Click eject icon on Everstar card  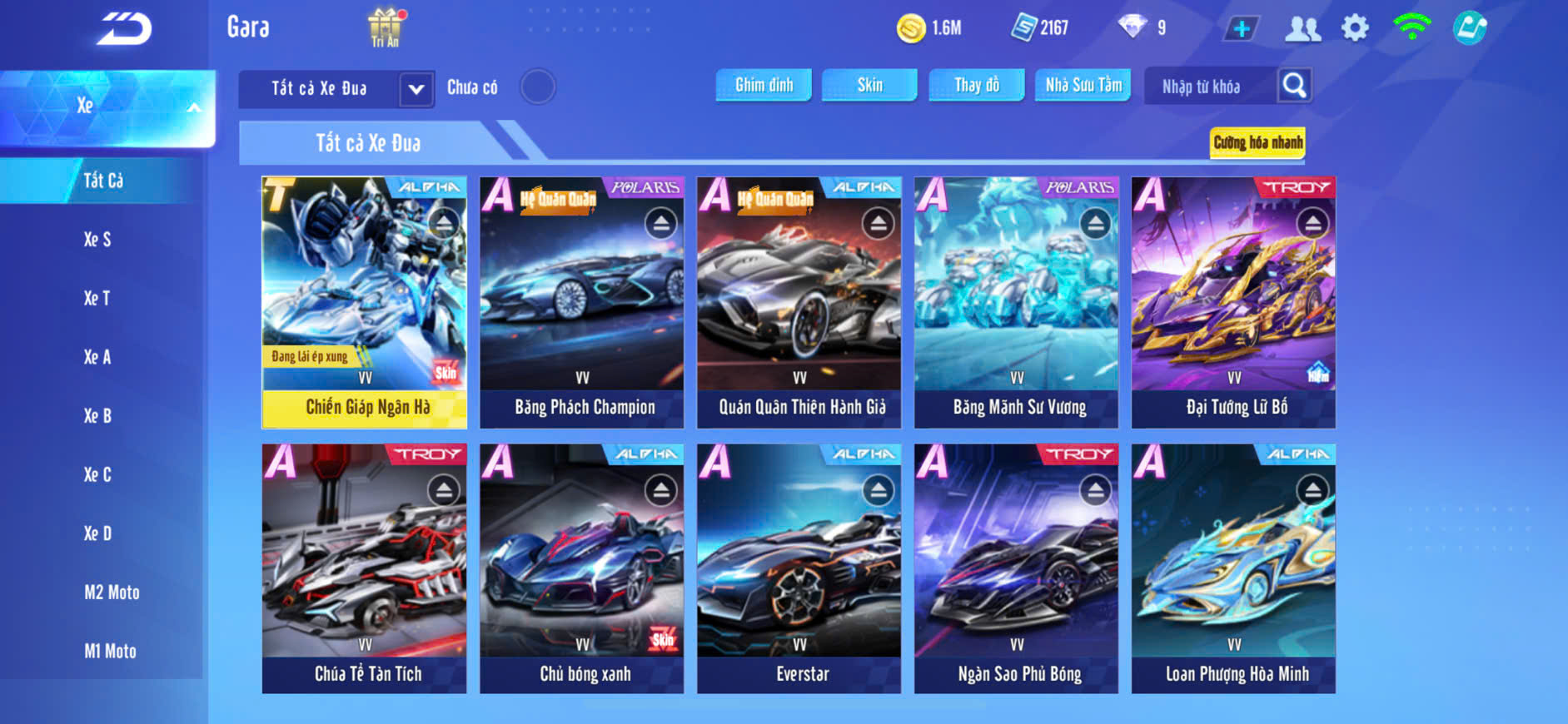[878, 490]
